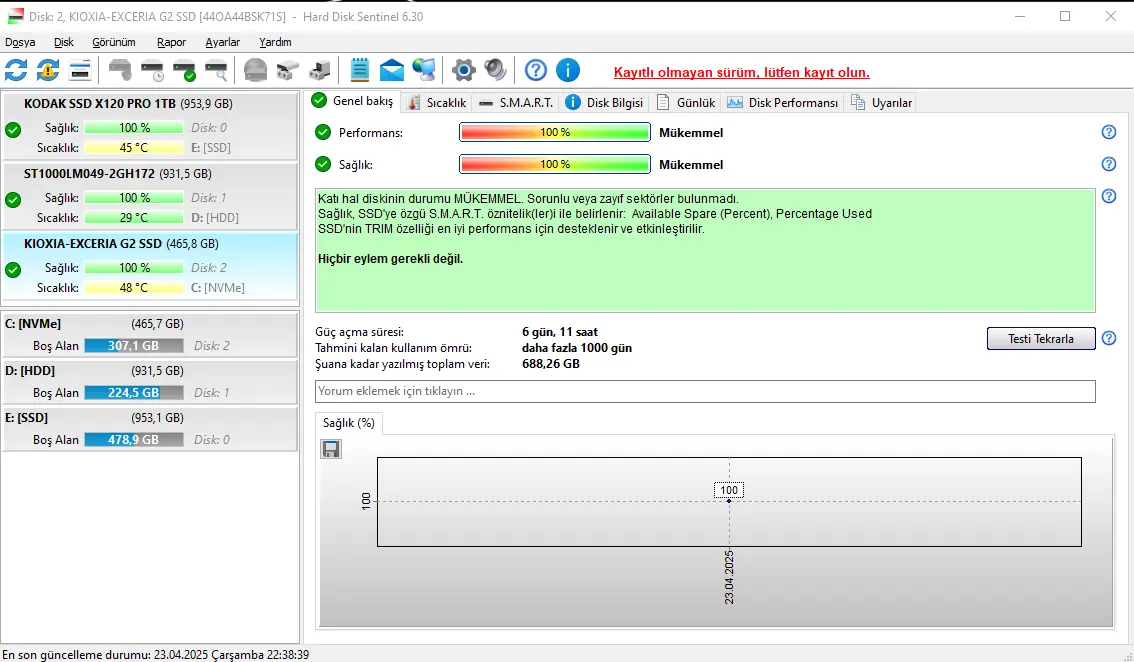This screenshot has height=662, width=1134.
Task: Select KIOXIA-EXCERIA G2 SSD disk entry
Action: [150, 266]
